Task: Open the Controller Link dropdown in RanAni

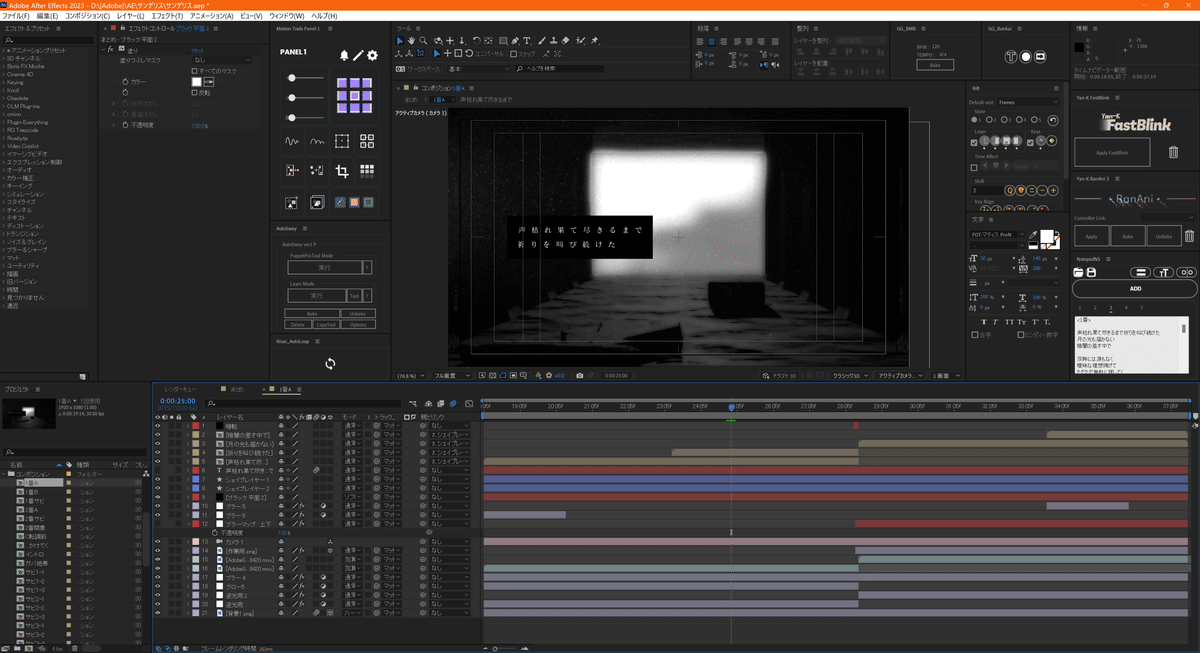Action: [x=1168, y=217]
